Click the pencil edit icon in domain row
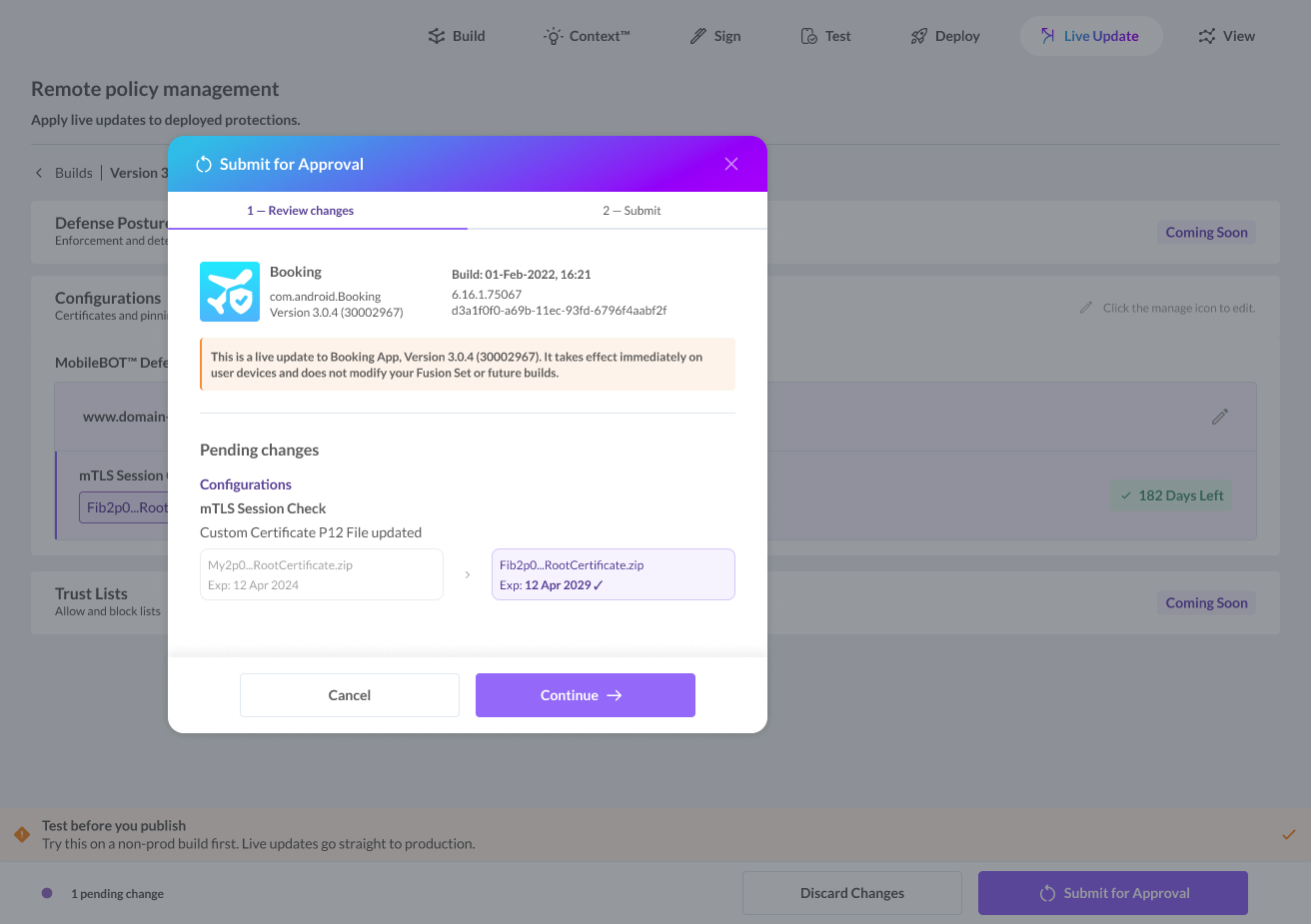 pyautogui.click(x=1220, y=417)
